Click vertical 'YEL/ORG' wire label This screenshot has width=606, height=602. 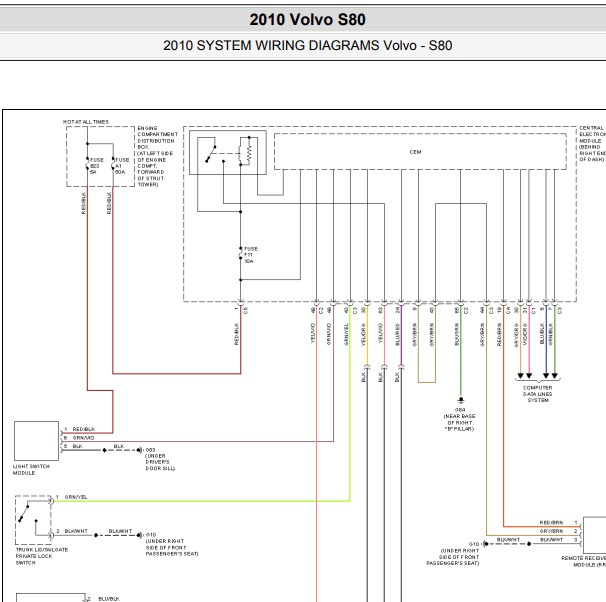click(x=363, y=335)
